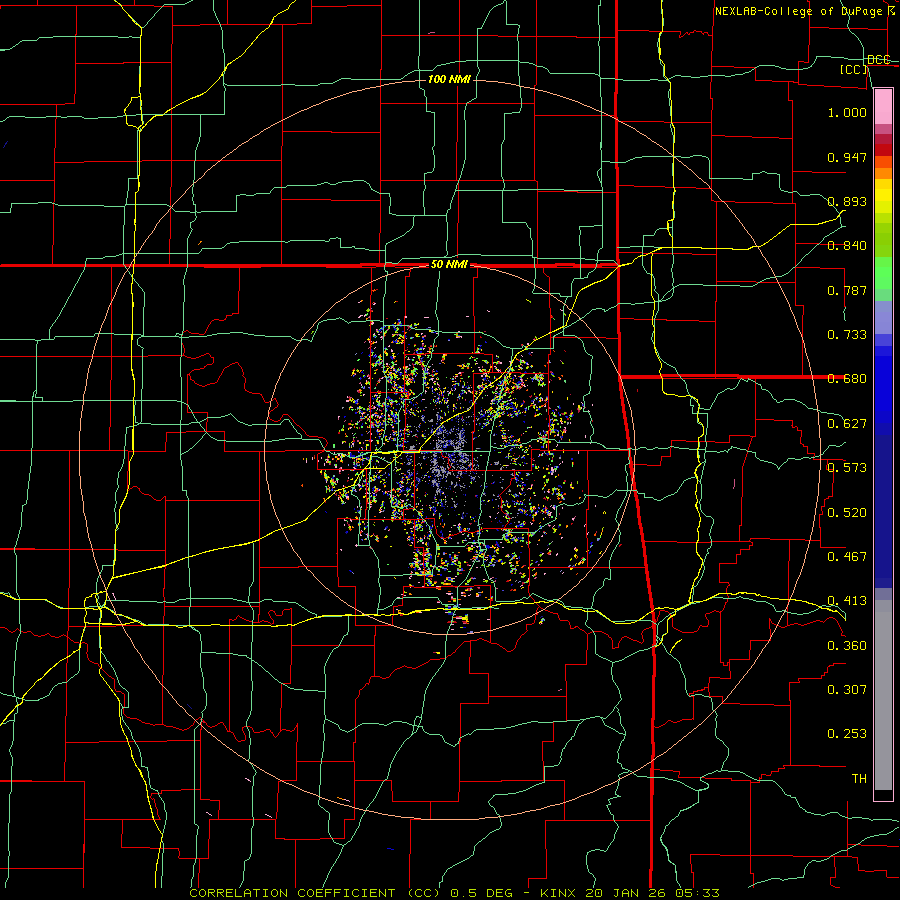The image size is (900, 900).
Task: Click the 05:33 timestamp in caption
Action: [695, 893]
